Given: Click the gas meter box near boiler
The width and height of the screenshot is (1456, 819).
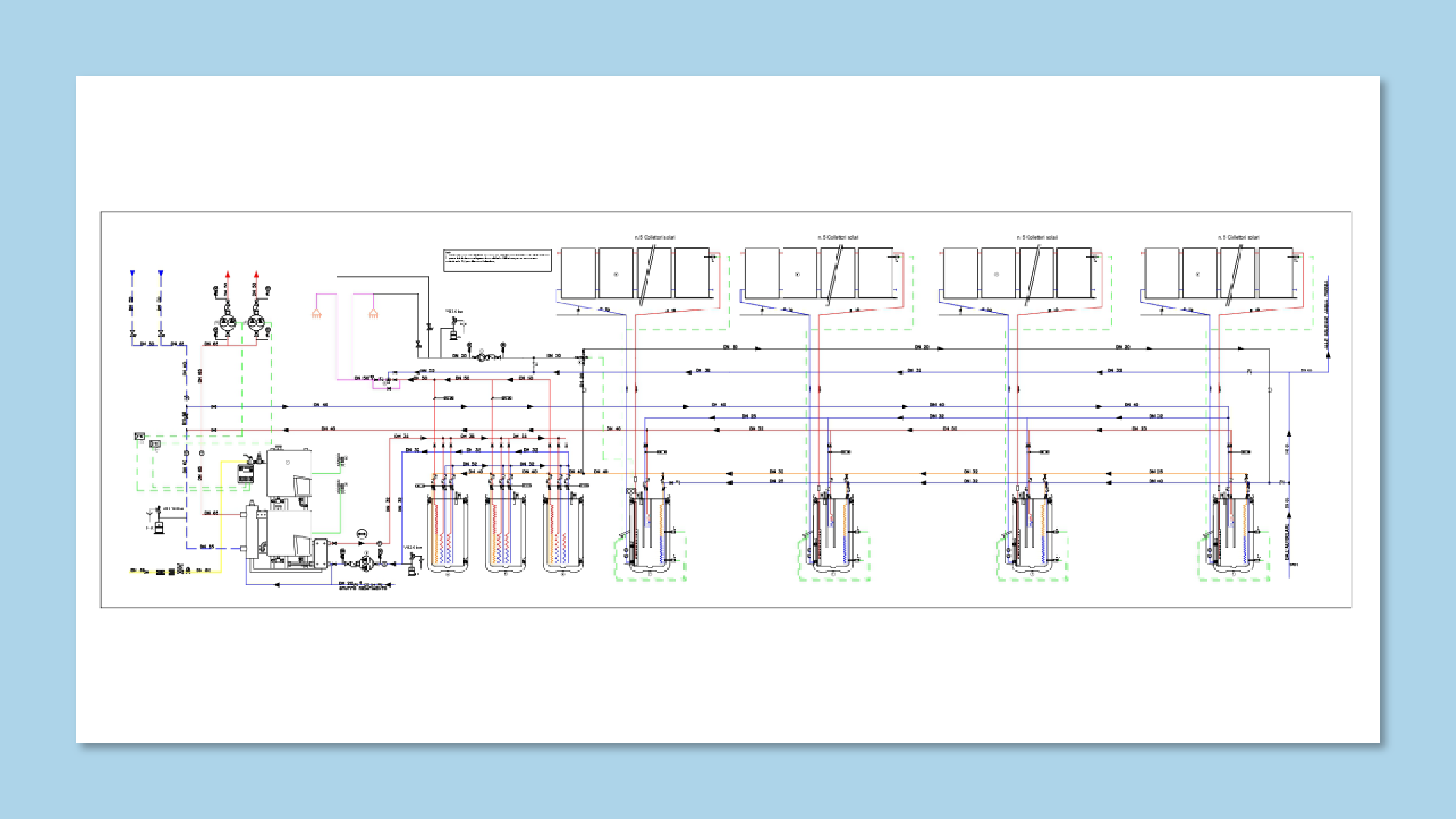Looking at the screenshot, I should point(246,474).
